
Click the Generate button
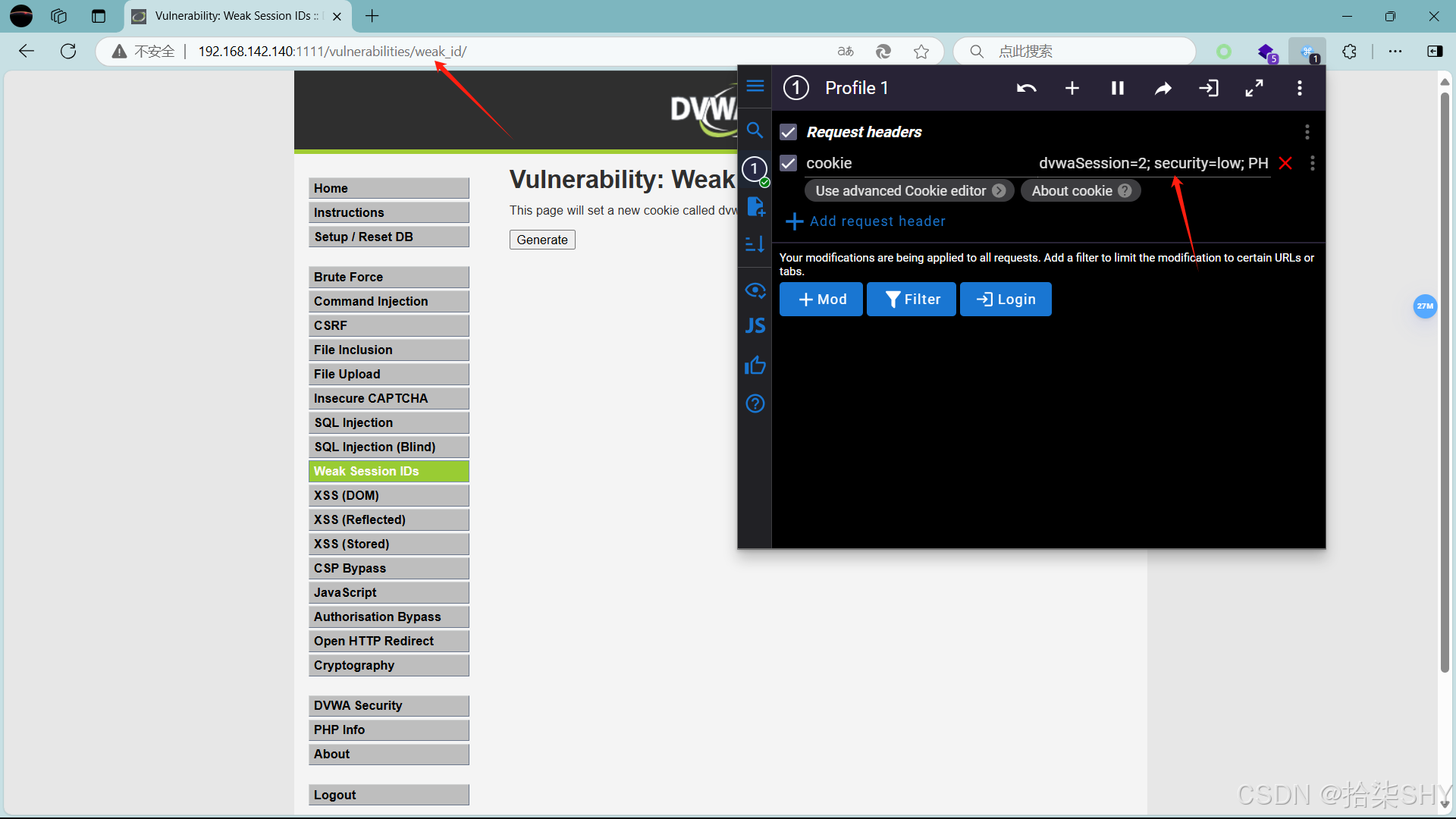click(x=541, y=240)
